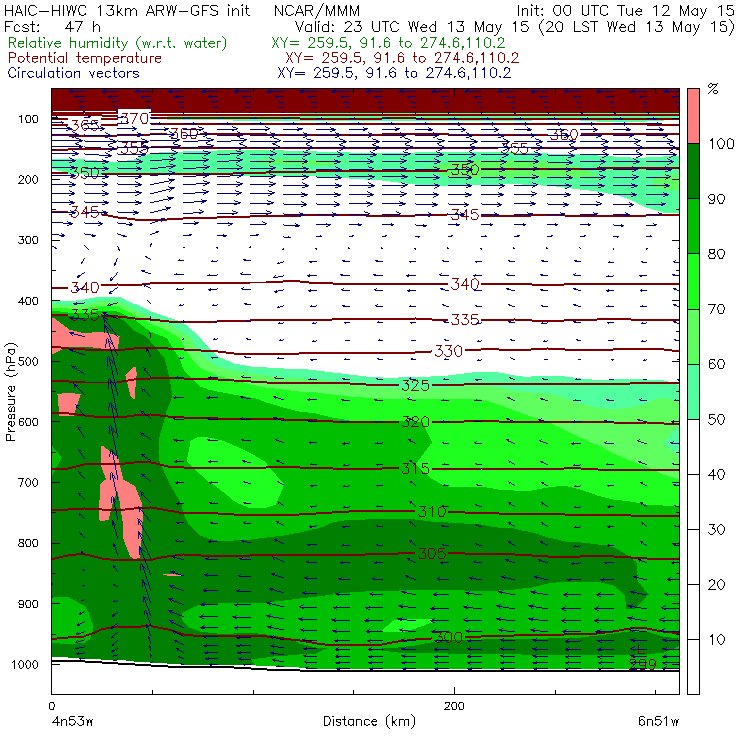
Task: Click the '400' pressure axis tick label
Action: click(x=28, y=301)
